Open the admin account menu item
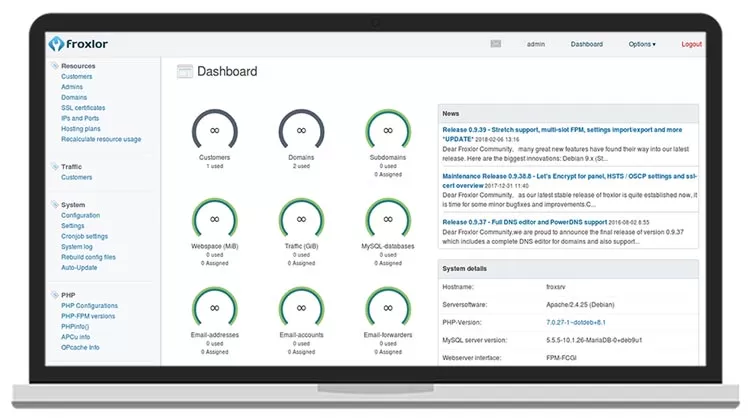Screen dimensions: 750x420 point(536,44)
